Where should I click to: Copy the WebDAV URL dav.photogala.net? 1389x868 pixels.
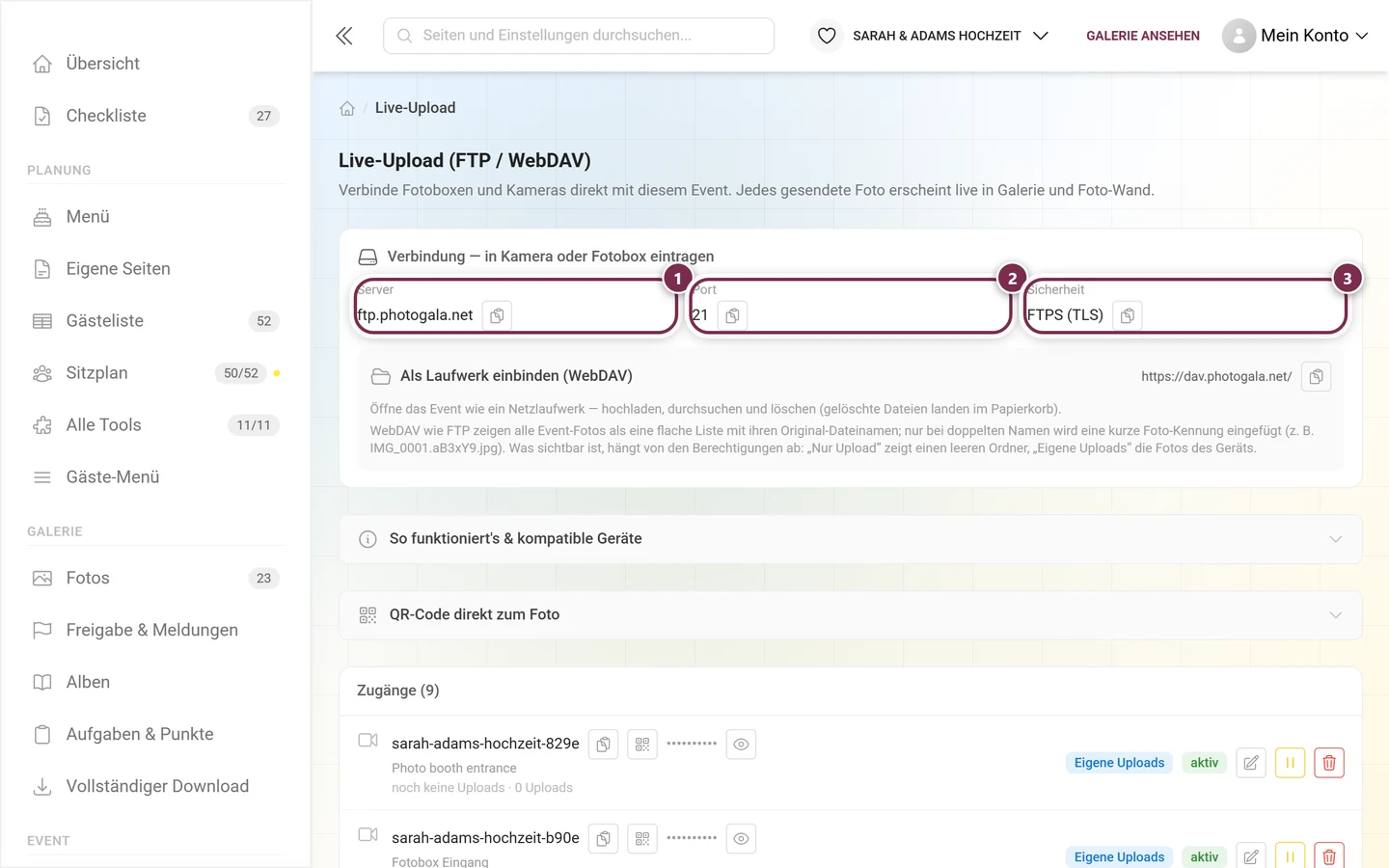pyautogui.click(x=1316, y=376)
